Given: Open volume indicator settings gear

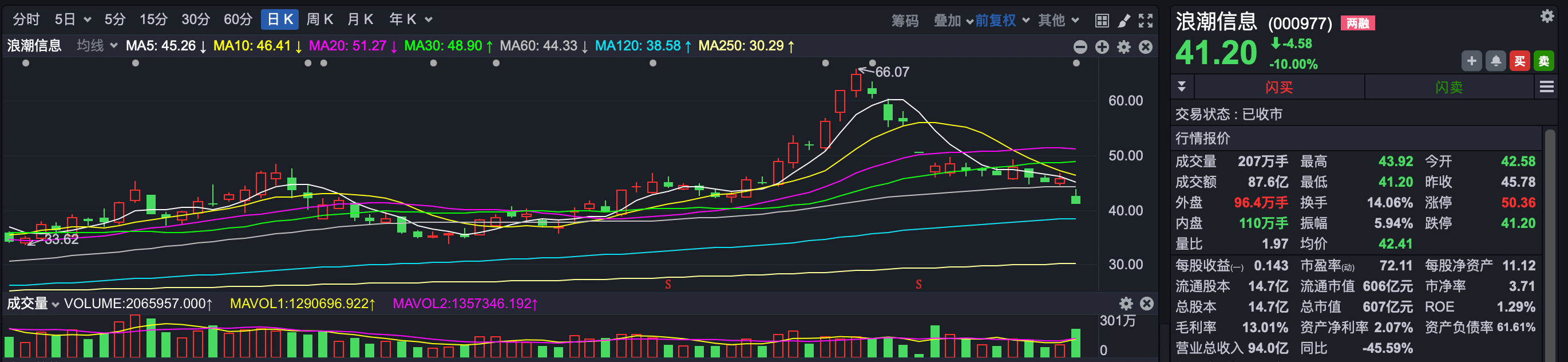Looking at the screenshot, I should pos(1126,304).
